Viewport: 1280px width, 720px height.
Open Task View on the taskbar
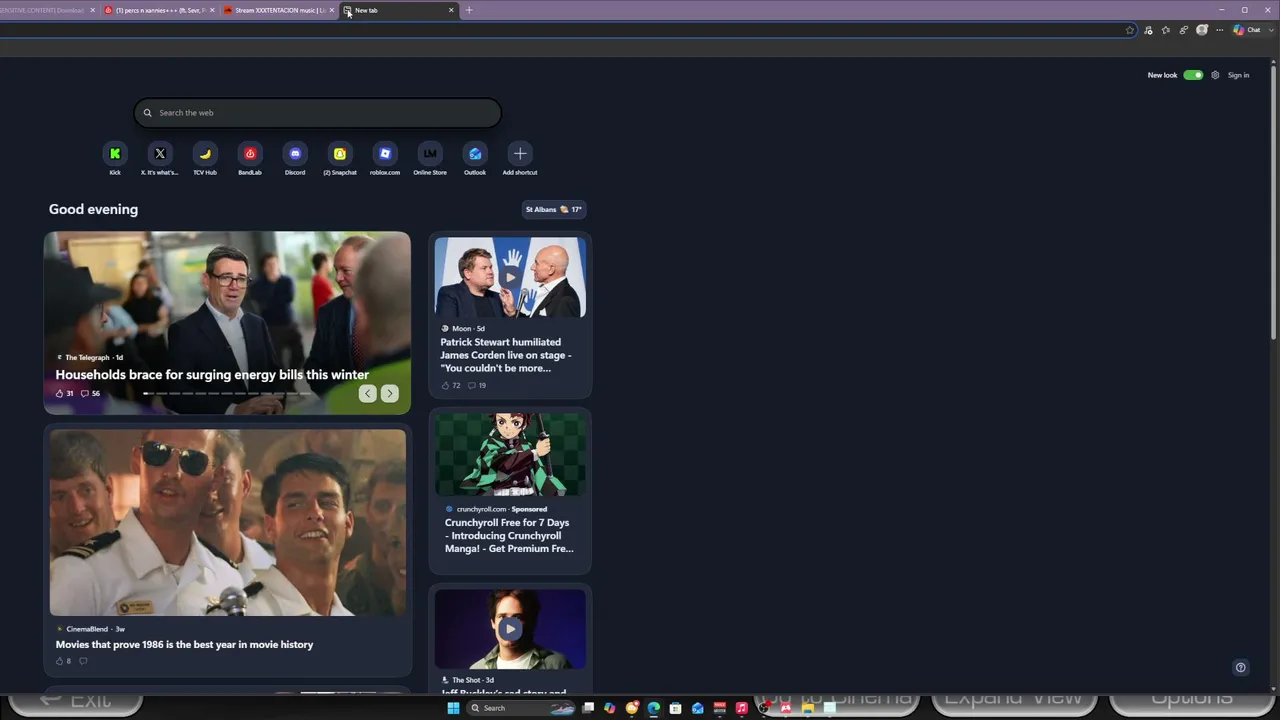click(588, 708)
